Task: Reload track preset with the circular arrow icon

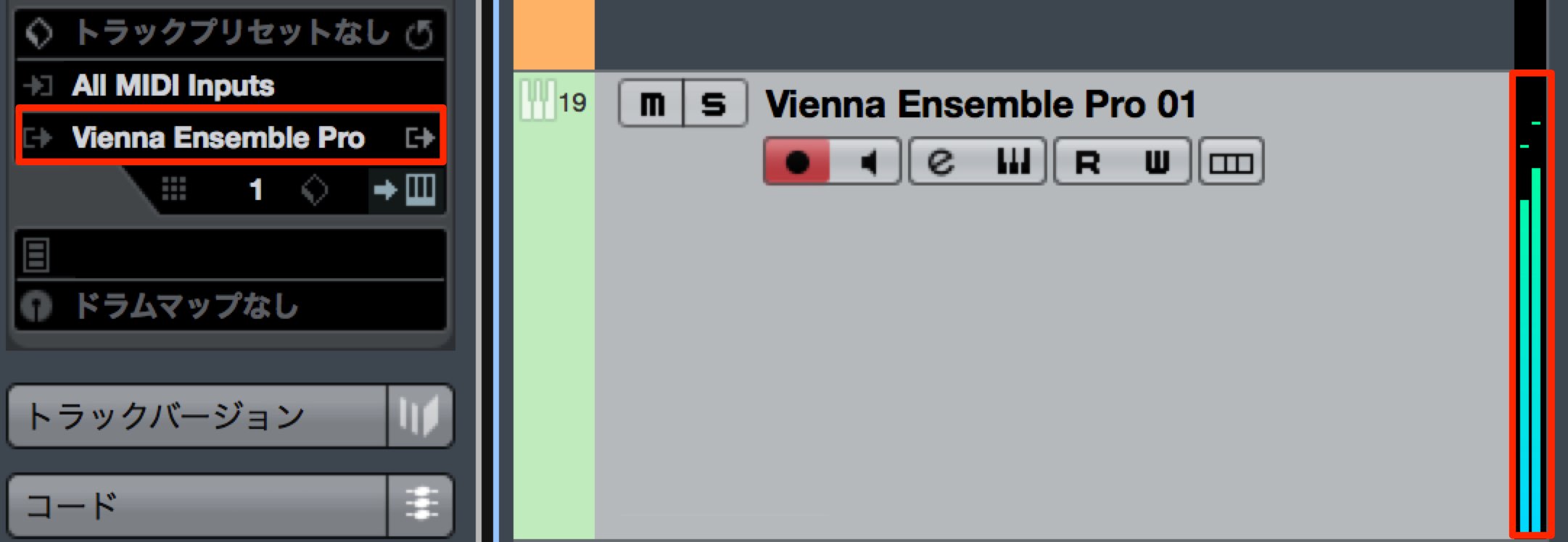Action: pos(420,33)
